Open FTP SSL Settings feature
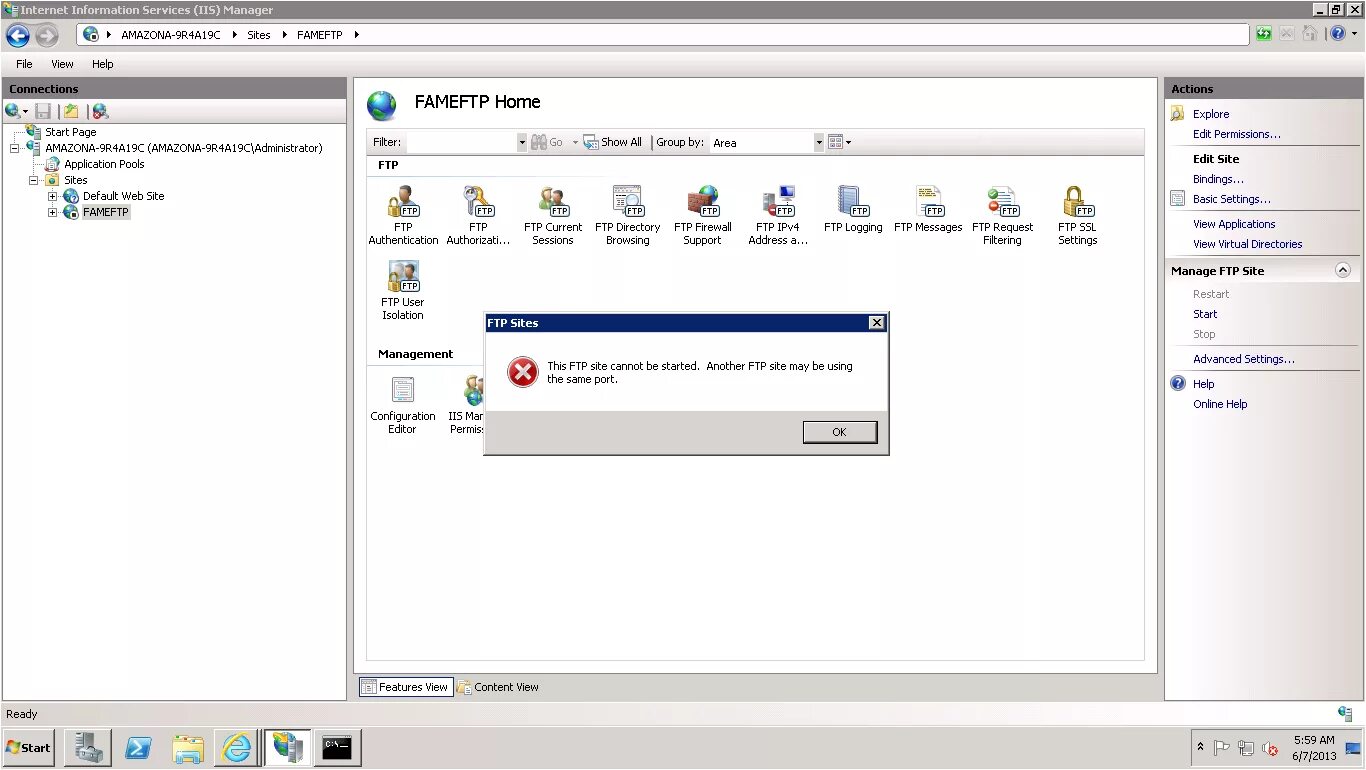The height and width of the screenshot is (770, 1366). point(1077,215)
